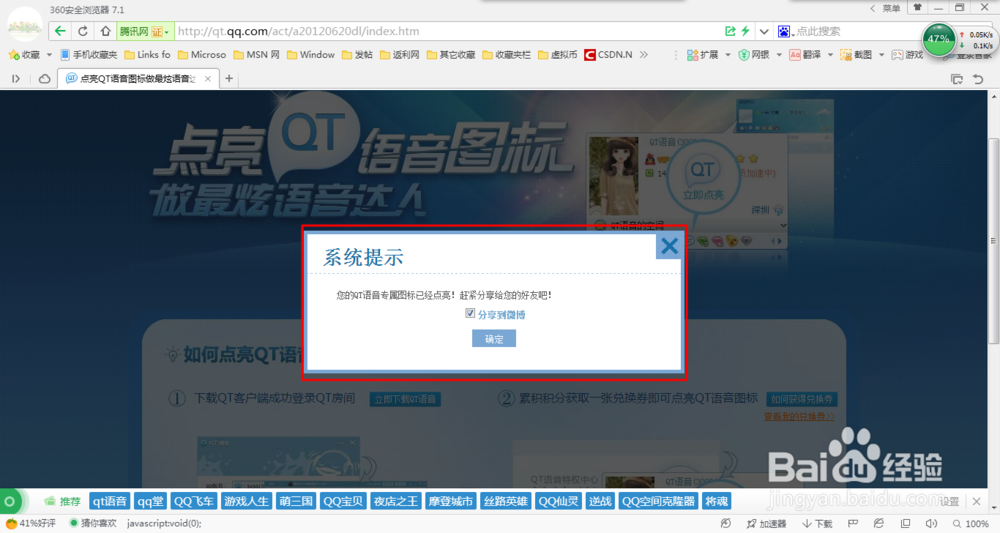Expand the certificate badge dropdown arrow
1000x533 pixels.
point(167,32)
